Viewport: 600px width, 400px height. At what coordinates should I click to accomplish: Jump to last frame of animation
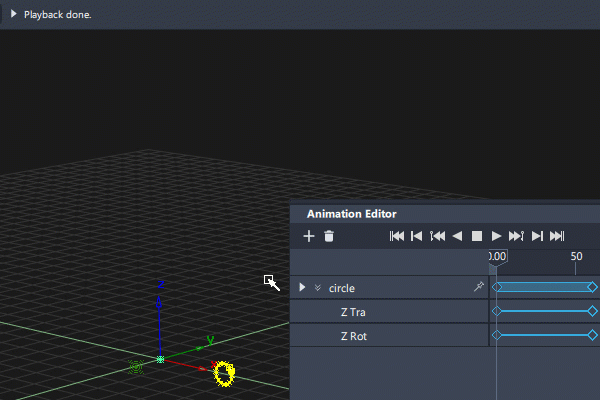(557, 236)
